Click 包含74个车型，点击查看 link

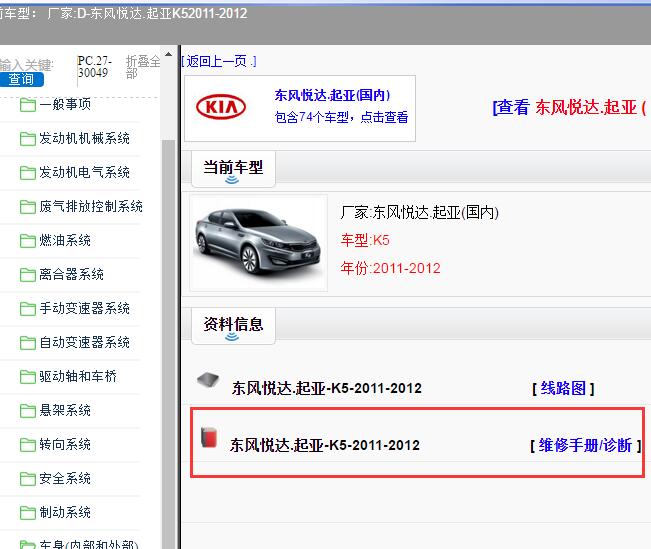pos(341,118)
